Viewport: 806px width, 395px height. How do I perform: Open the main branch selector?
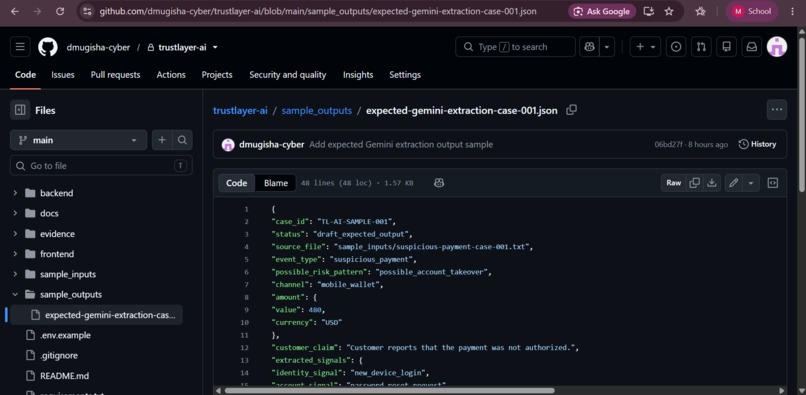(x=78, y=140)
